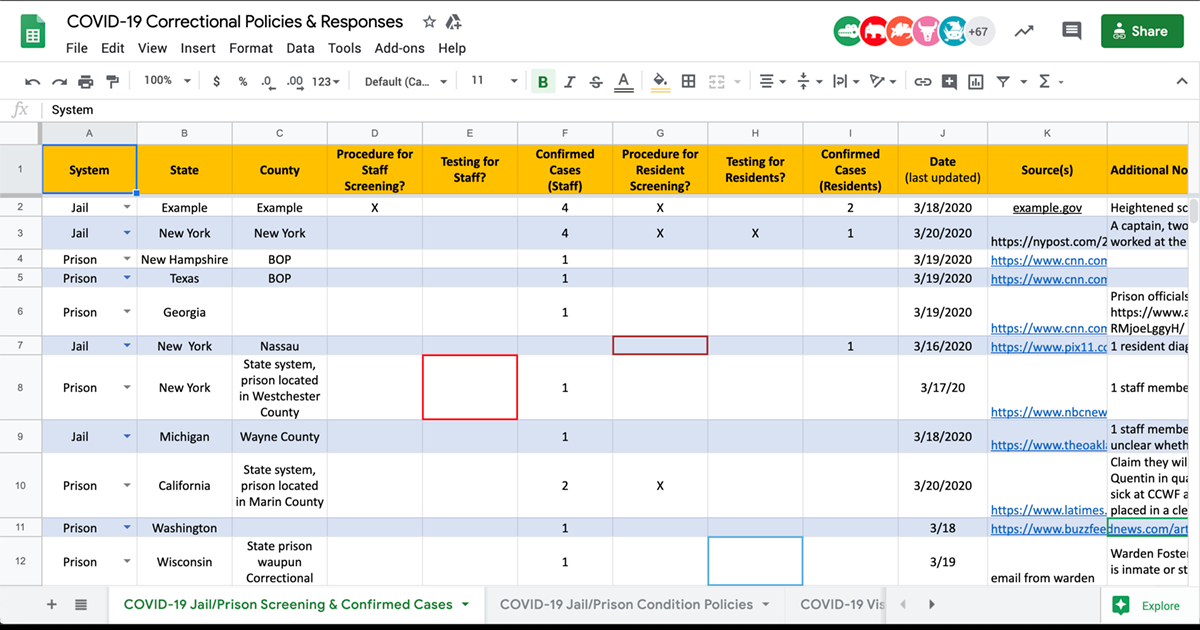Click the Share button
Viewport: 1200px width, 630px height.
click(1141, 31)
